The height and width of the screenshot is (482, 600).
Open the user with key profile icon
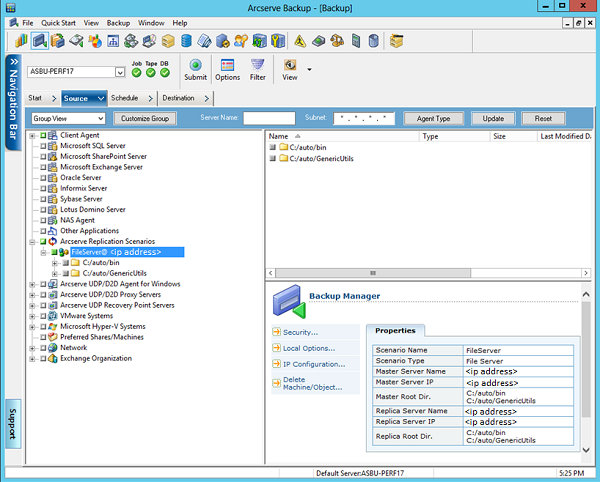click(241, 41)
